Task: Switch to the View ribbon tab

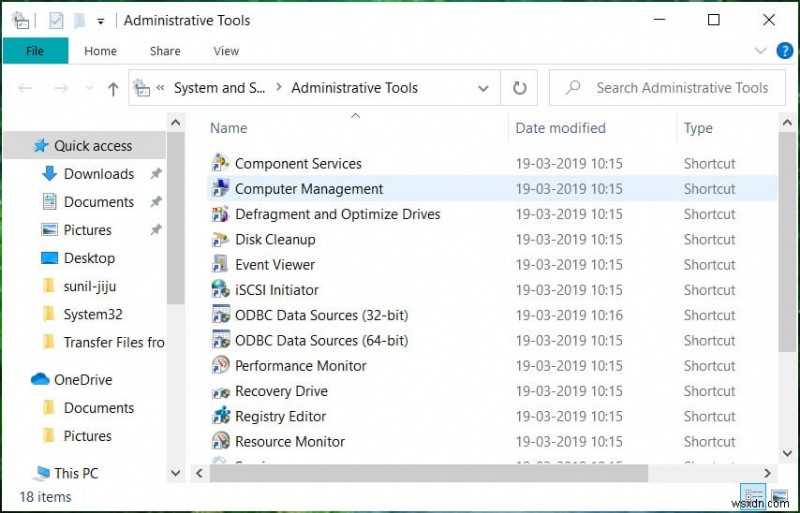Action: (x=226, y=51)
